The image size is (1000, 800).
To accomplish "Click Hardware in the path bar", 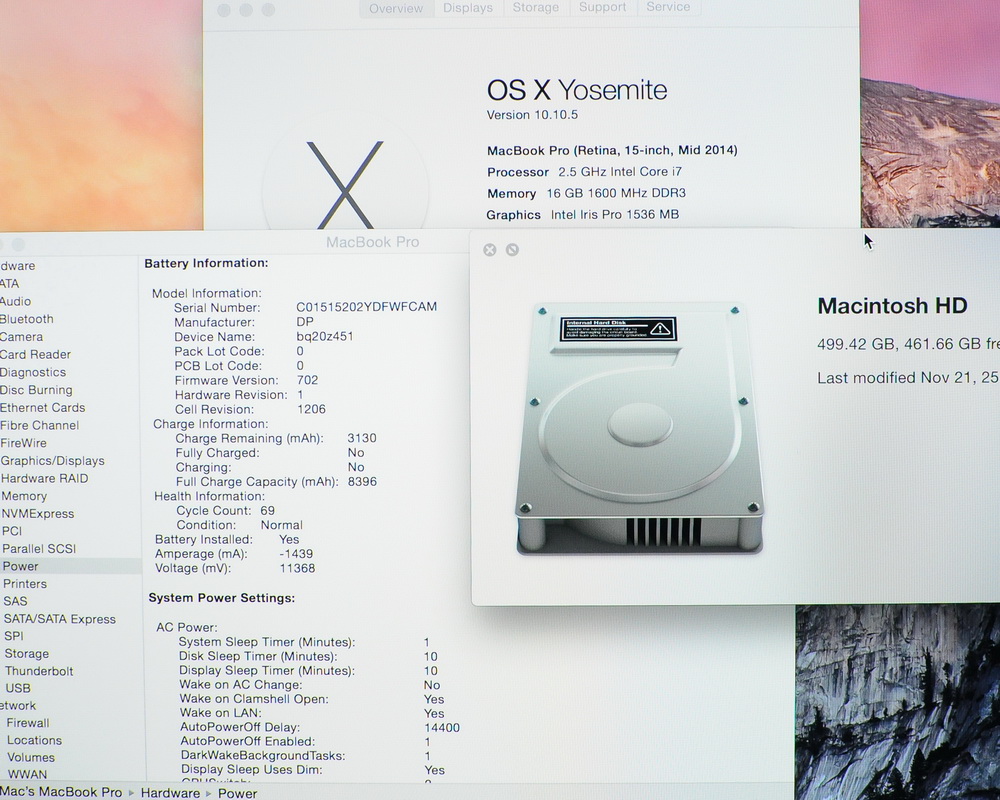I will tap(170, 792).
